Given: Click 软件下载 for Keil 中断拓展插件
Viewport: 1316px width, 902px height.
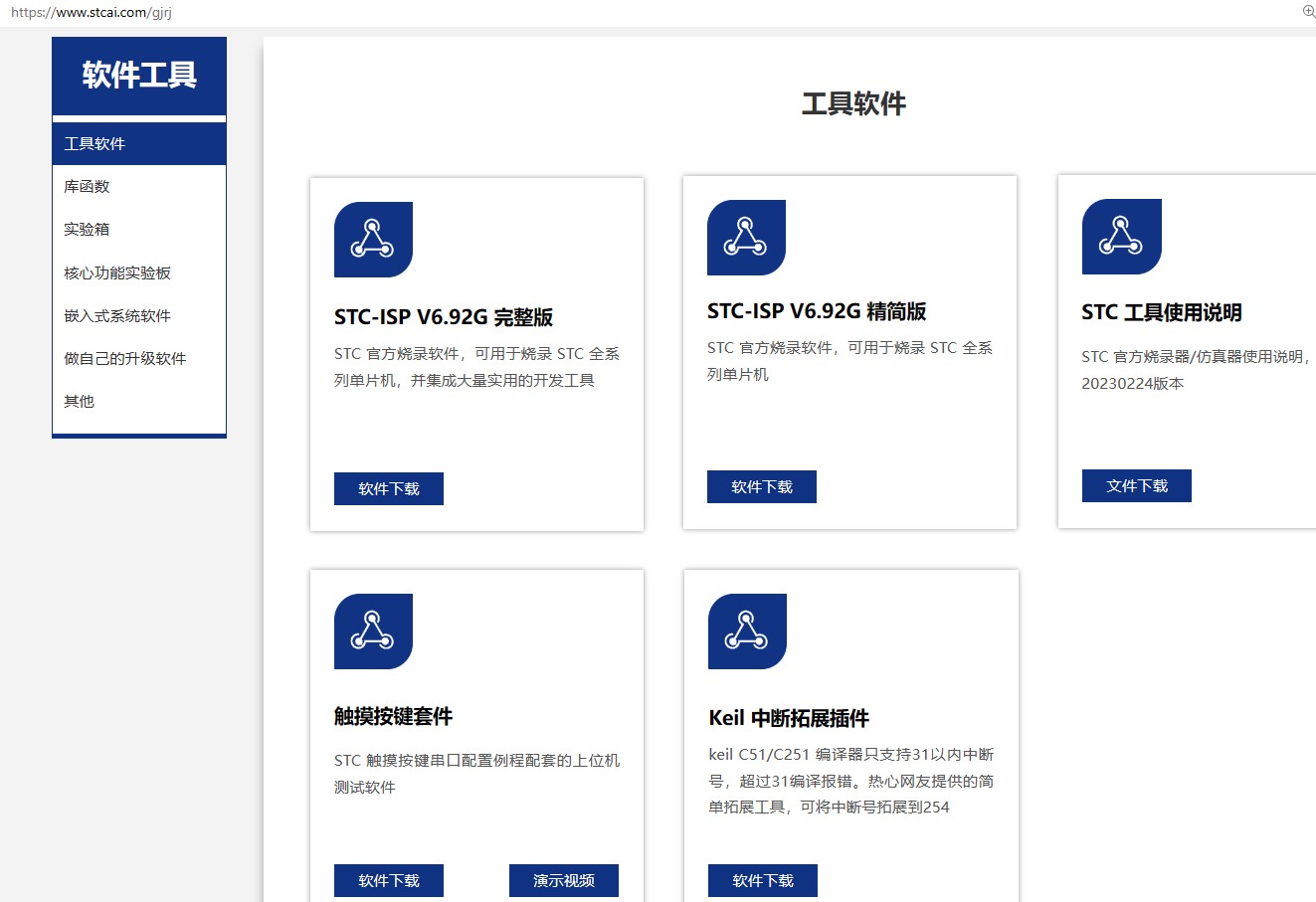Looking at the screenshot, I should (763, 880).
